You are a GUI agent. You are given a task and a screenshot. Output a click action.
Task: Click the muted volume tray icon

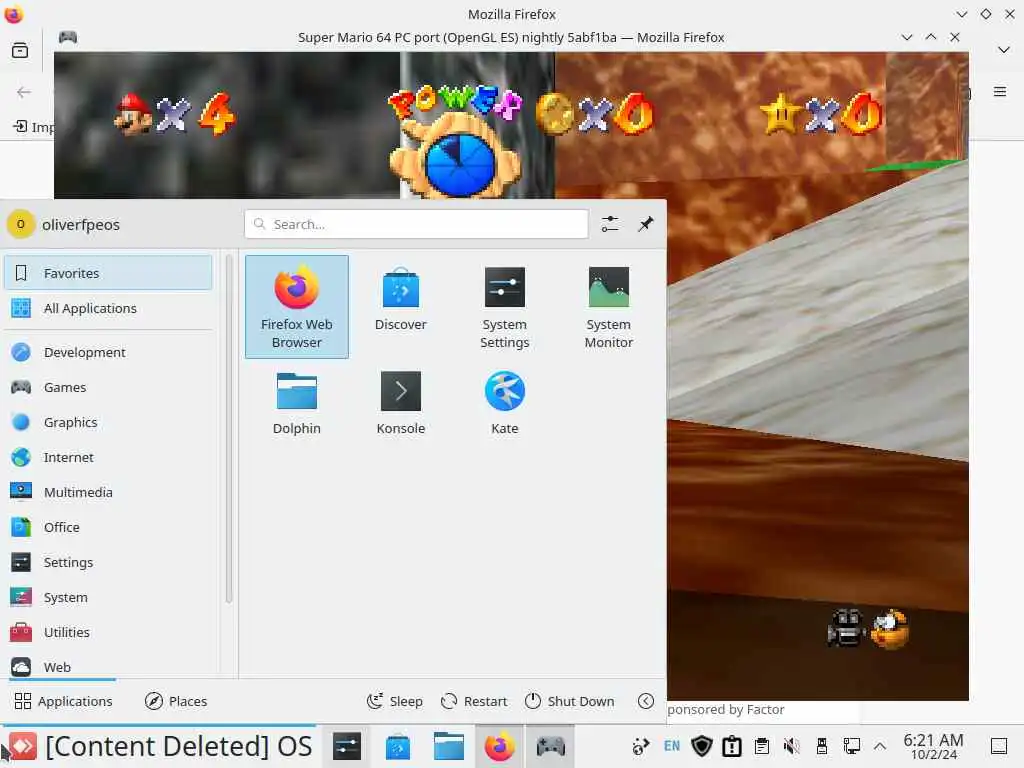792,746
